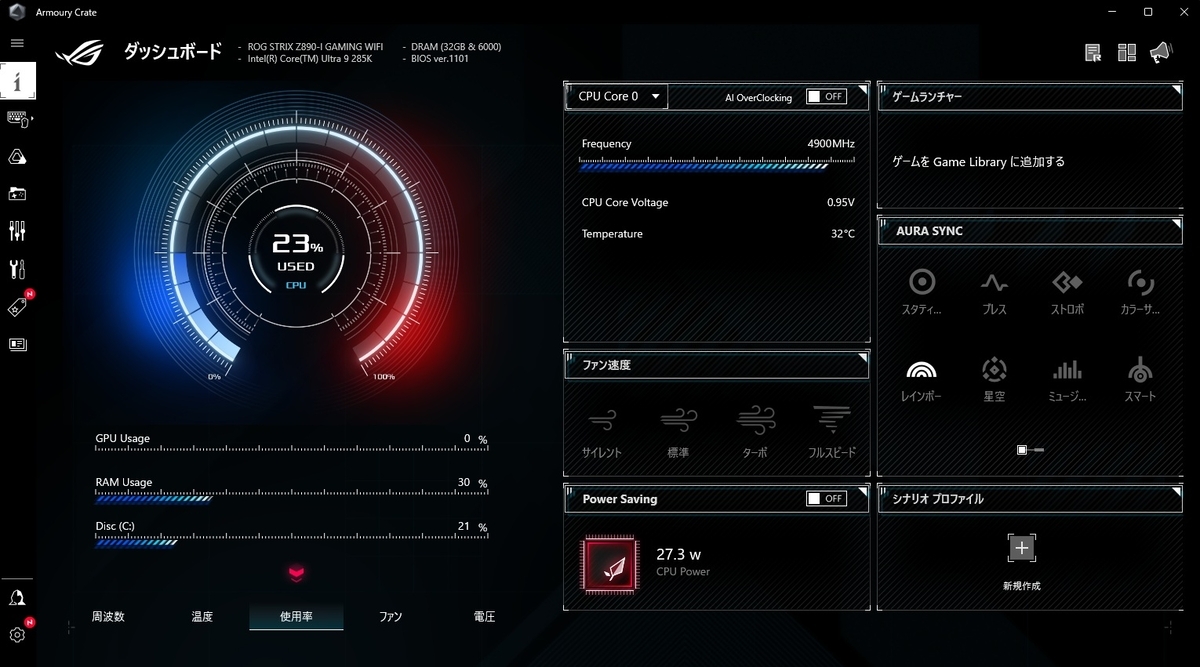Screen dimensions: 1200x667
Task: Toggle the Power Saving switch
Action: click(x=827, y=498)
